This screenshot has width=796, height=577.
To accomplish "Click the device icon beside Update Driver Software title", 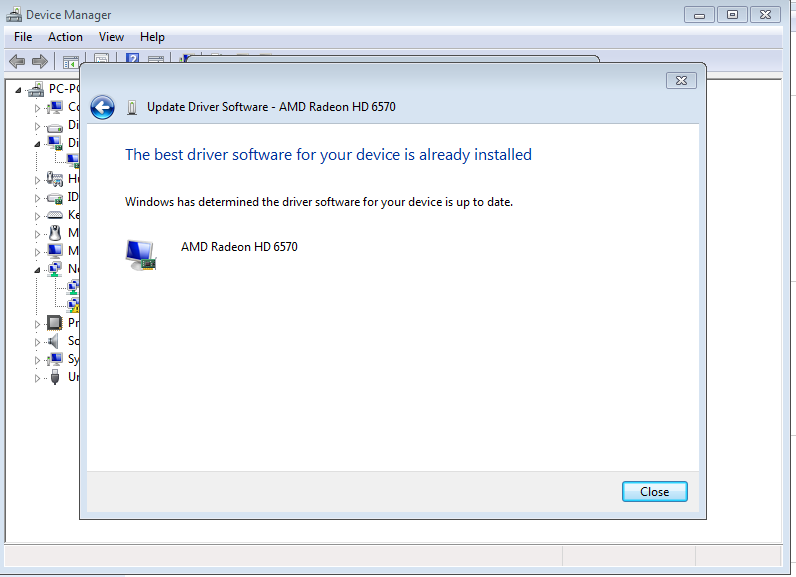I will coord(131,108).
